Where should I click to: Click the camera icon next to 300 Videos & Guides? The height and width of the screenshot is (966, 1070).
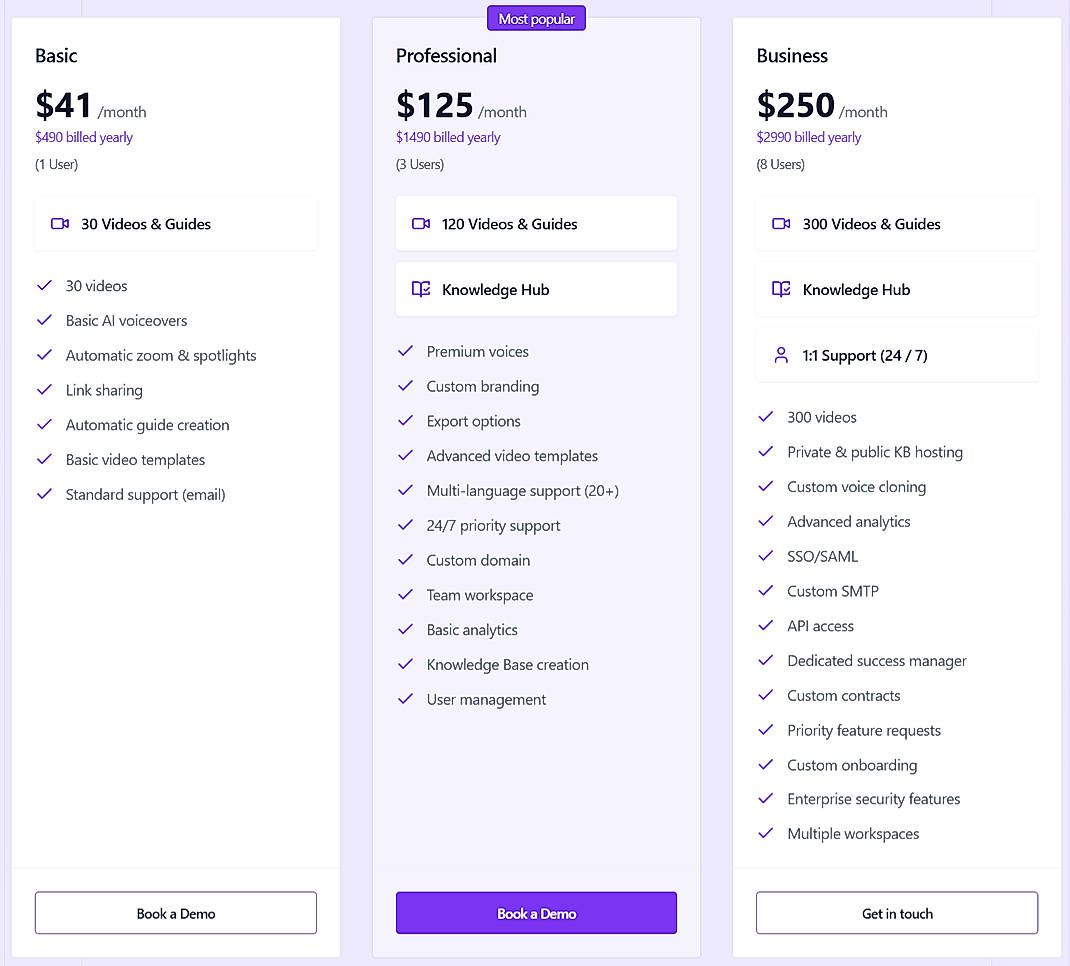[781, 224]
